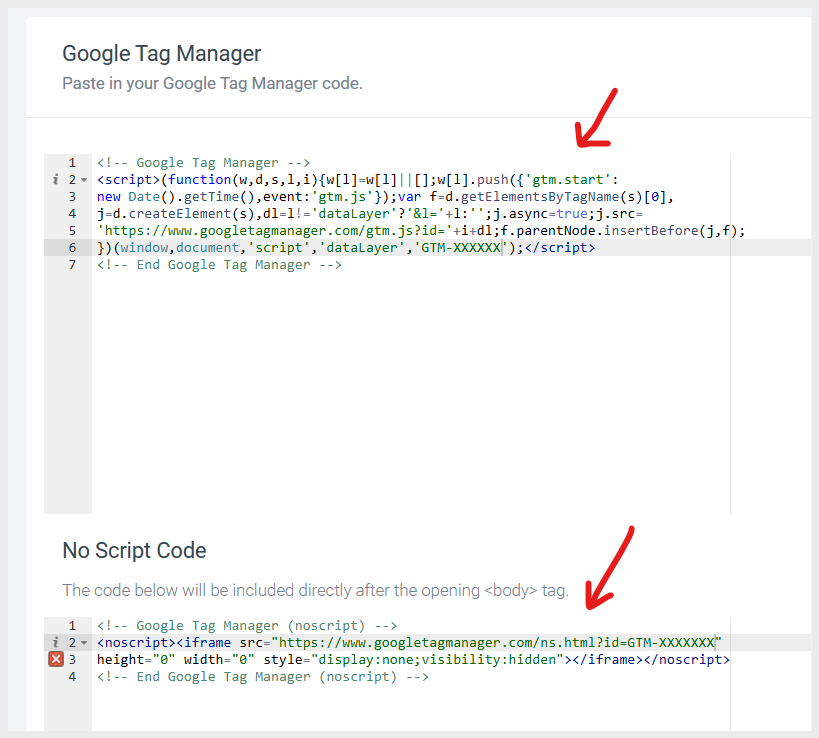Screen dimensions: 819x738
Task: Click line number 7 in top editor gutter
Action: tap(73, 265)
